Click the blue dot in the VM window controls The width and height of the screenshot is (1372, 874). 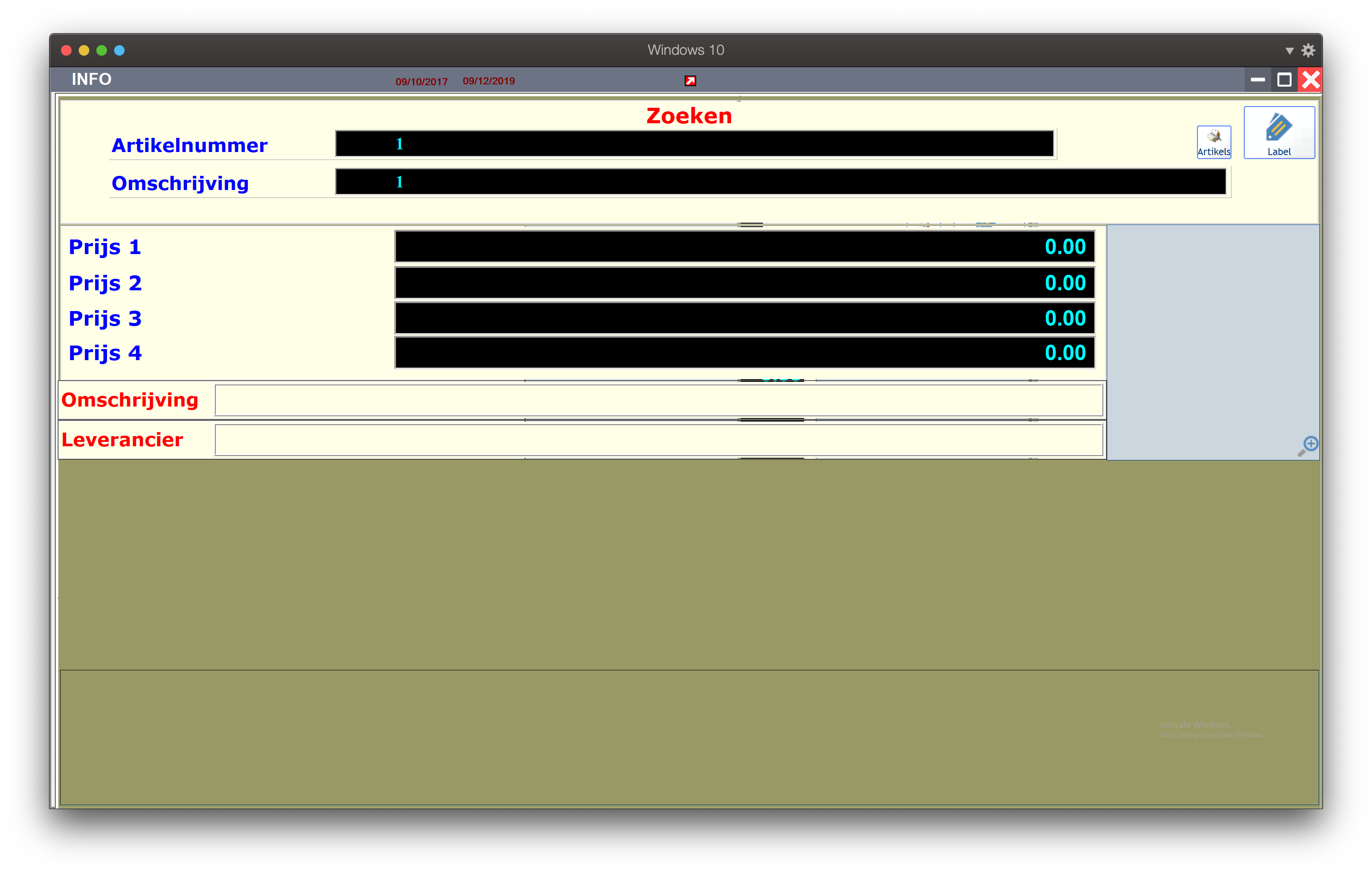pos(119,50)
